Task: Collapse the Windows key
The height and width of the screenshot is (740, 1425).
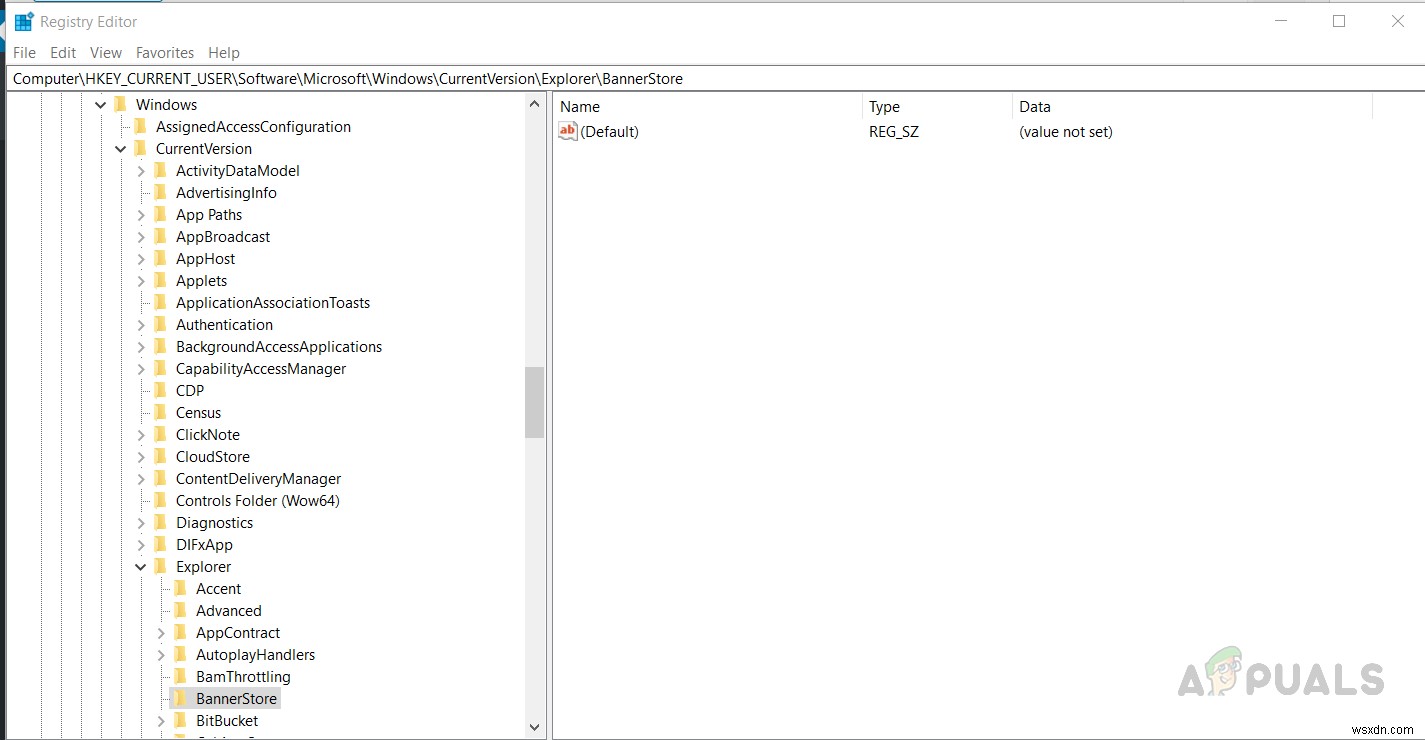Action: click(100, 105)
